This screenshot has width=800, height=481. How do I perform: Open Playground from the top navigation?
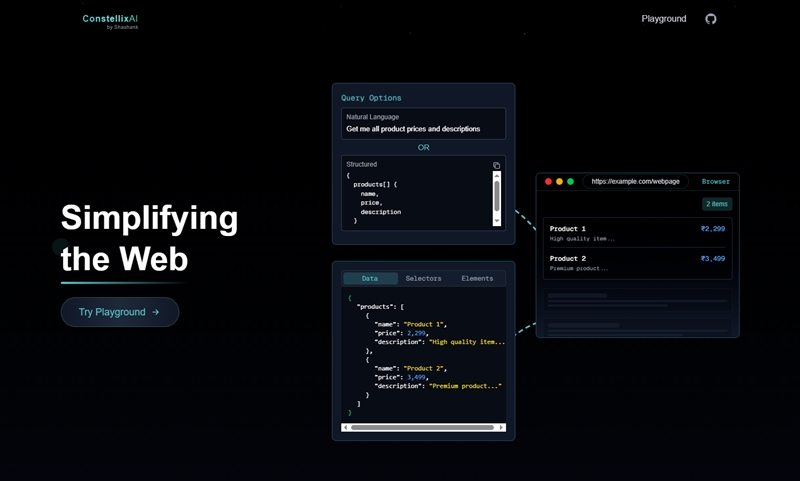tap(664, 19)
